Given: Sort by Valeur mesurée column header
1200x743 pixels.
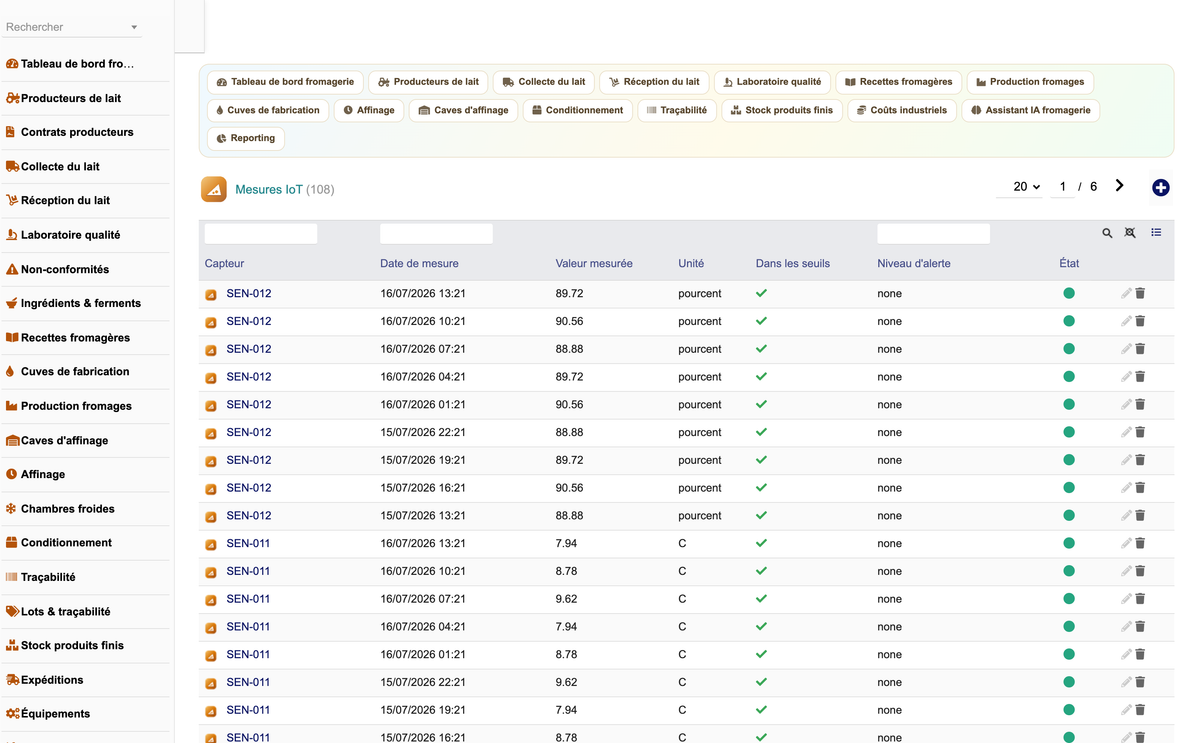Looking at the screenshot, I should click(594, 264).
